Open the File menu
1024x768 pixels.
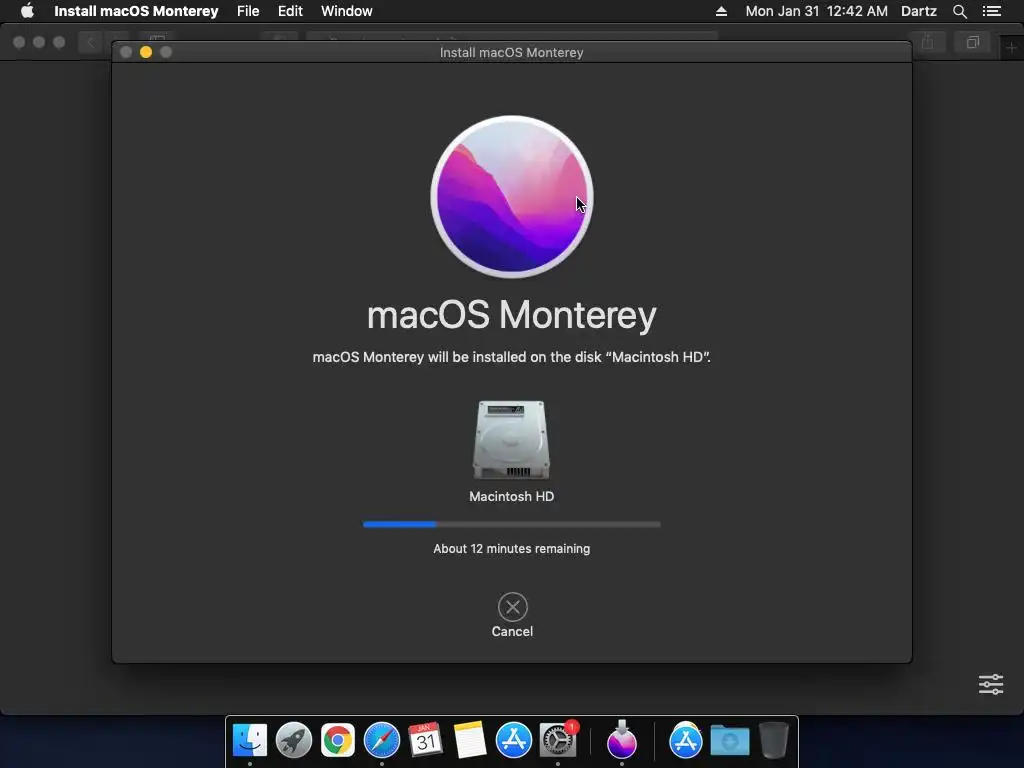[x=248, y=11]
